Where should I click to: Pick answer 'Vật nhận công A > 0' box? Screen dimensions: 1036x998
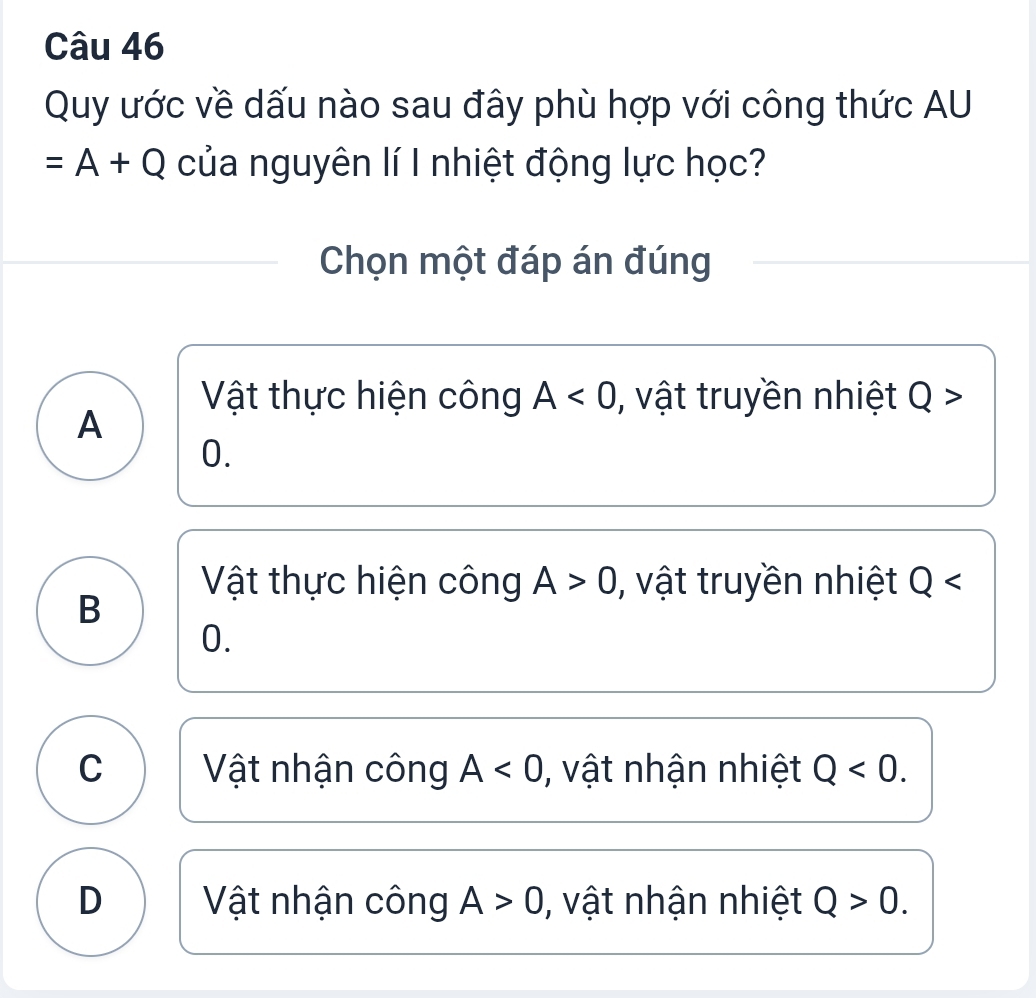point(556,902)
